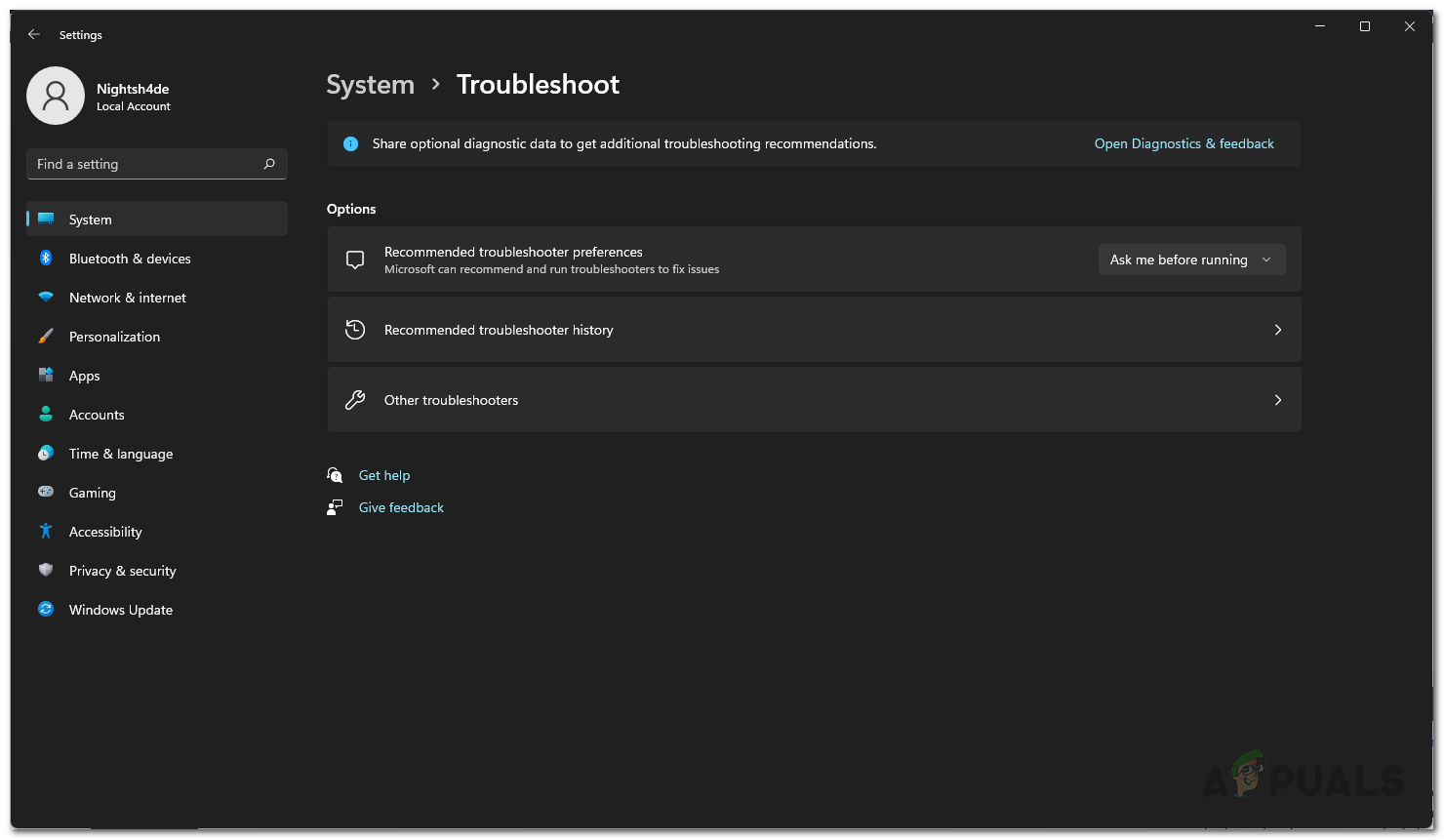Click the Give feedback link
This screenshot has width=1444, height=840.
pos(401,507)
